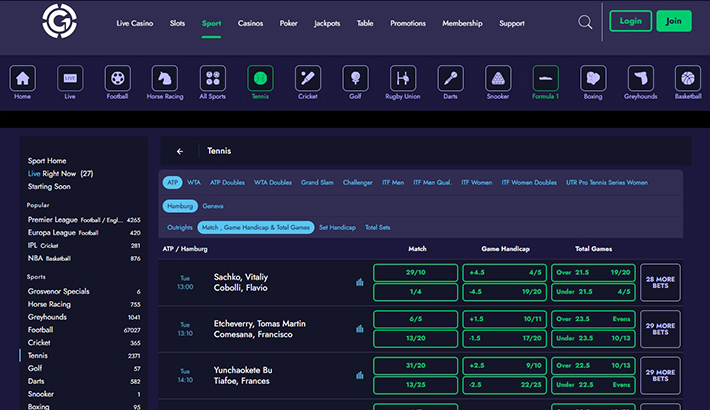710x410 pixels.
Task: Select the ATP filter pill
Action: (x=173, y=182)
